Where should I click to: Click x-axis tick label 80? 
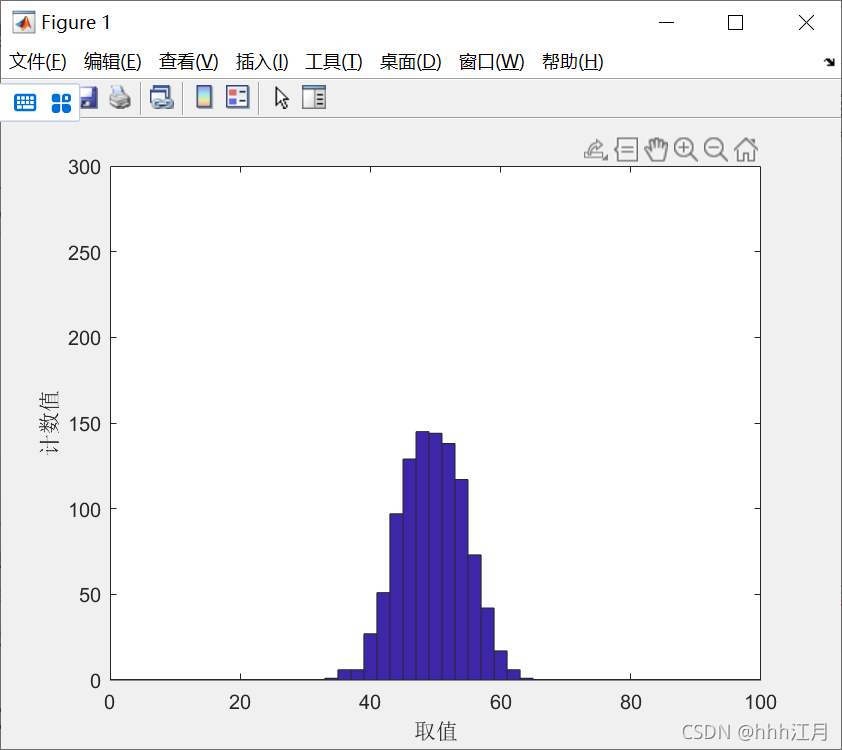click(630, 702)
